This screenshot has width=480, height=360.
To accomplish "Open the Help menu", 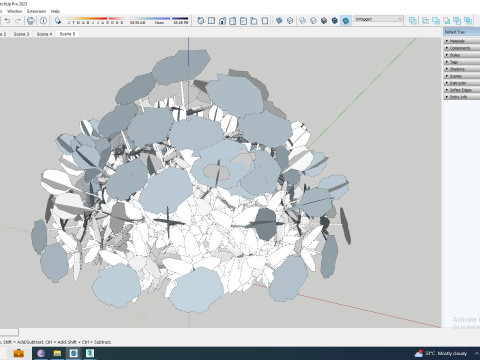I will 55,11.
